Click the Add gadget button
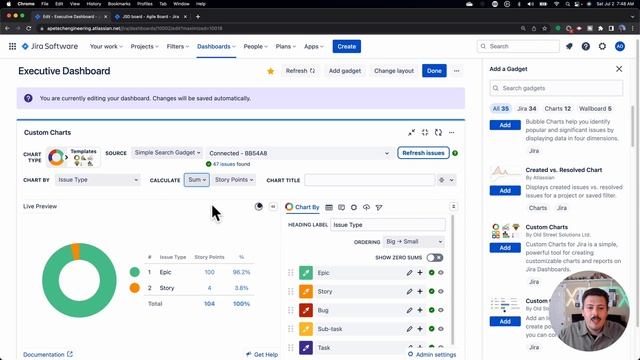Image resolution: width=640 pixels, height=360 pixels. [345, 71]
